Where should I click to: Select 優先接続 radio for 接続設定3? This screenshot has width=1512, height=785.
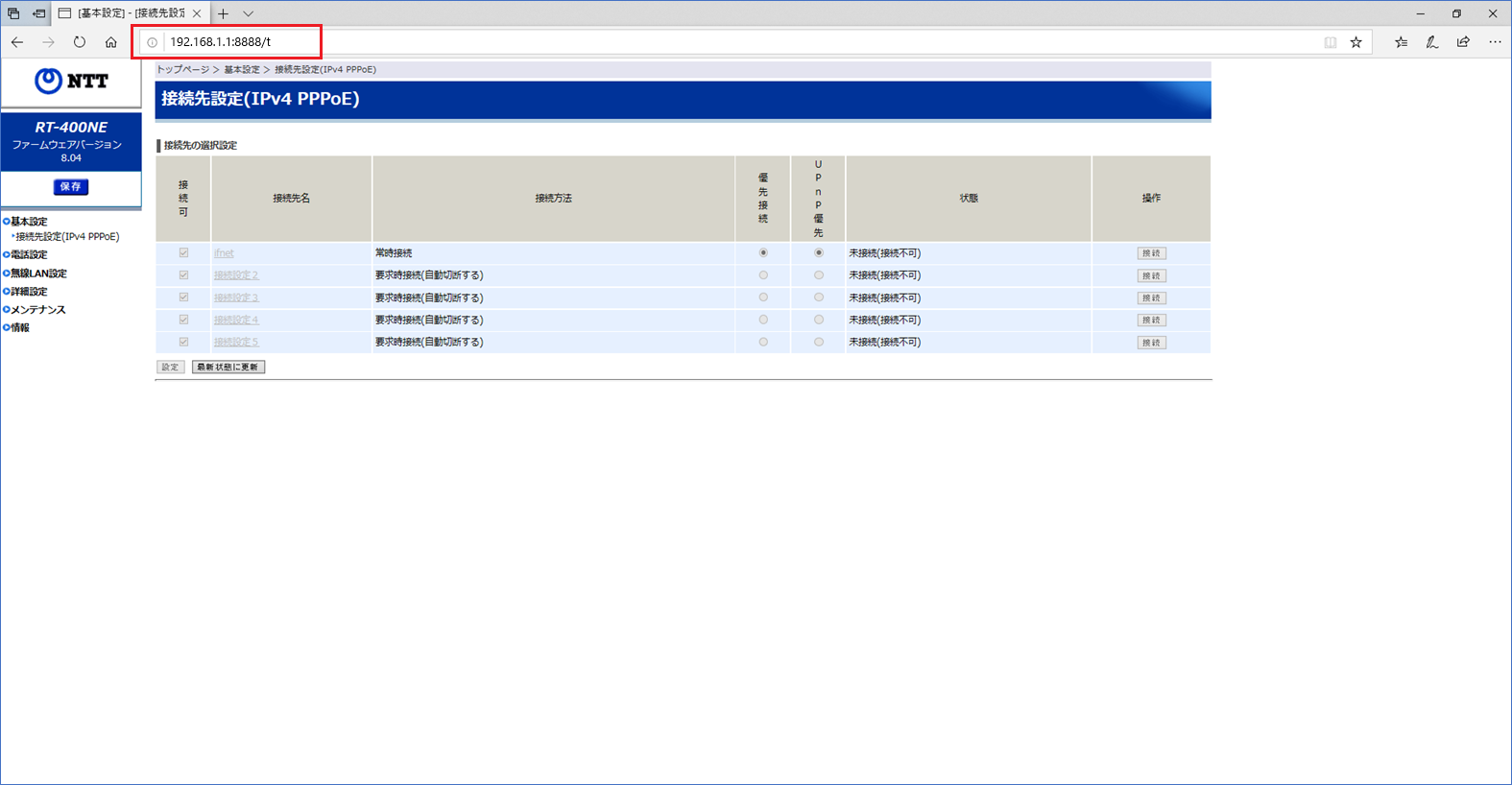(x=763, y=297)
